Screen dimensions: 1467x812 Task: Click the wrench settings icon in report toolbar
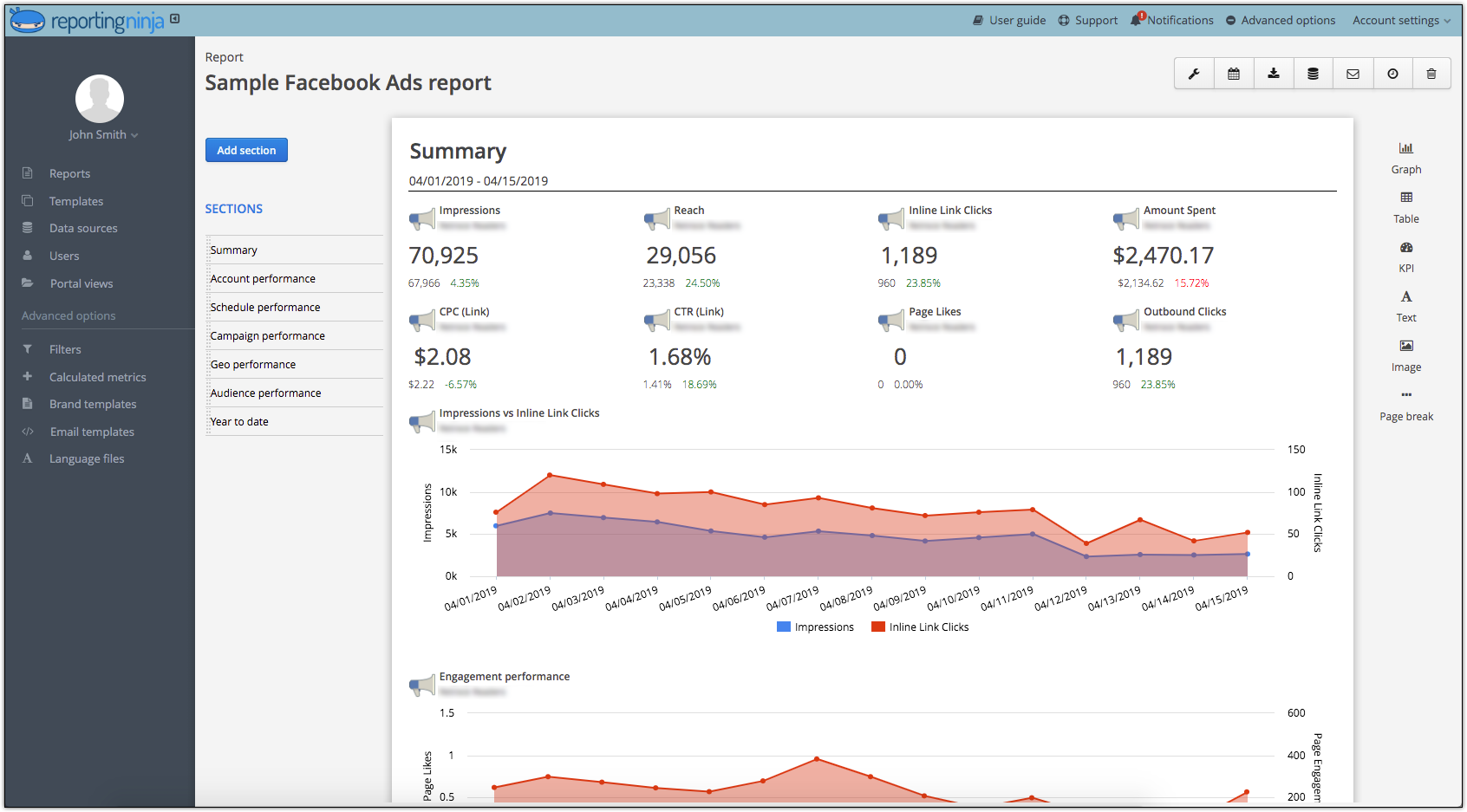(1194, 74)
